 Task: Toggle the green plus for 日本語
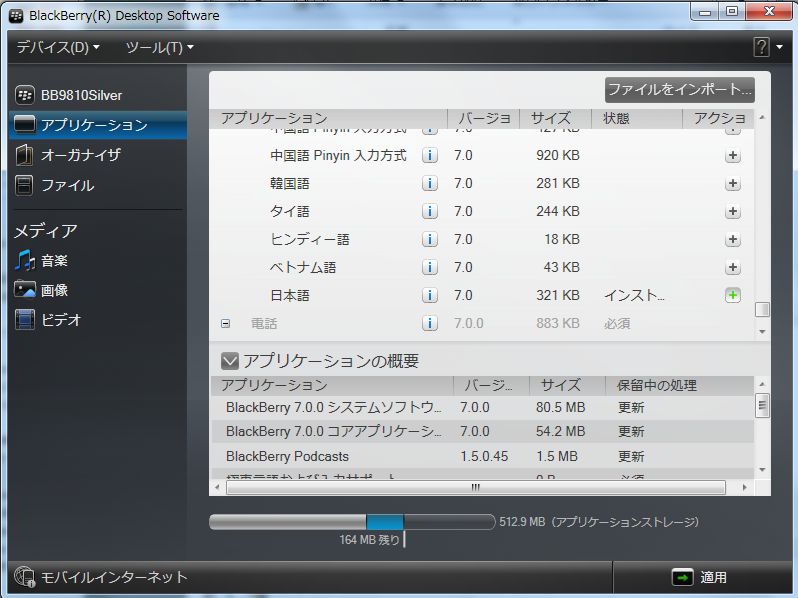[x=732, y=295]
